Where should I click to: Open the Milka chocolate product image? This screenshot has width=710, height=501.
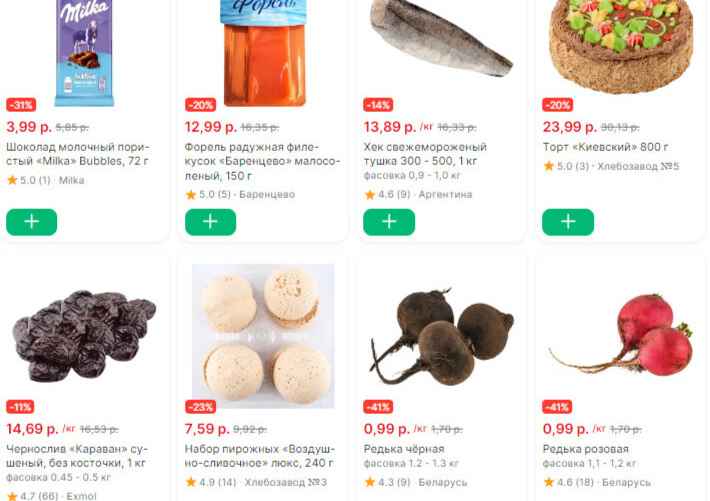coord(84,53)
